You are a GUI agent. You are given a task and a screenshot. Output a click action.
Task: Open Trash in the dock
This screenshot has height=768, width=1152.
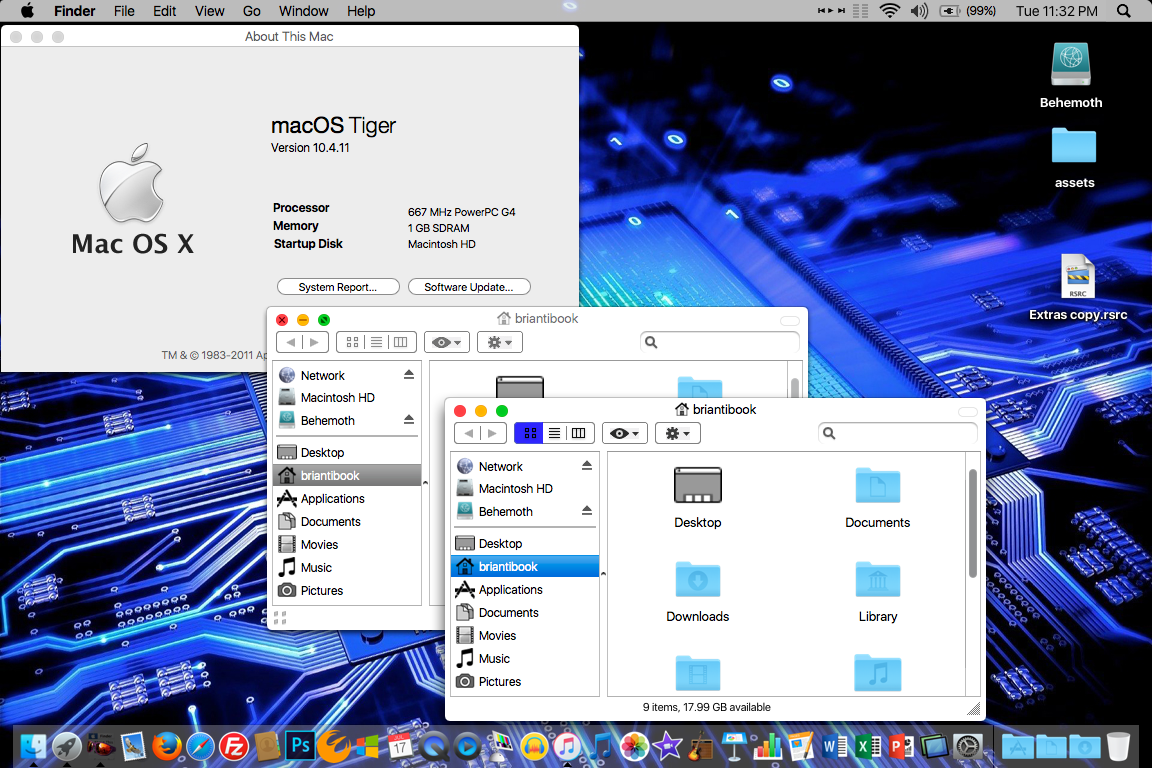pyautogui.click(x=1118, y=746)
